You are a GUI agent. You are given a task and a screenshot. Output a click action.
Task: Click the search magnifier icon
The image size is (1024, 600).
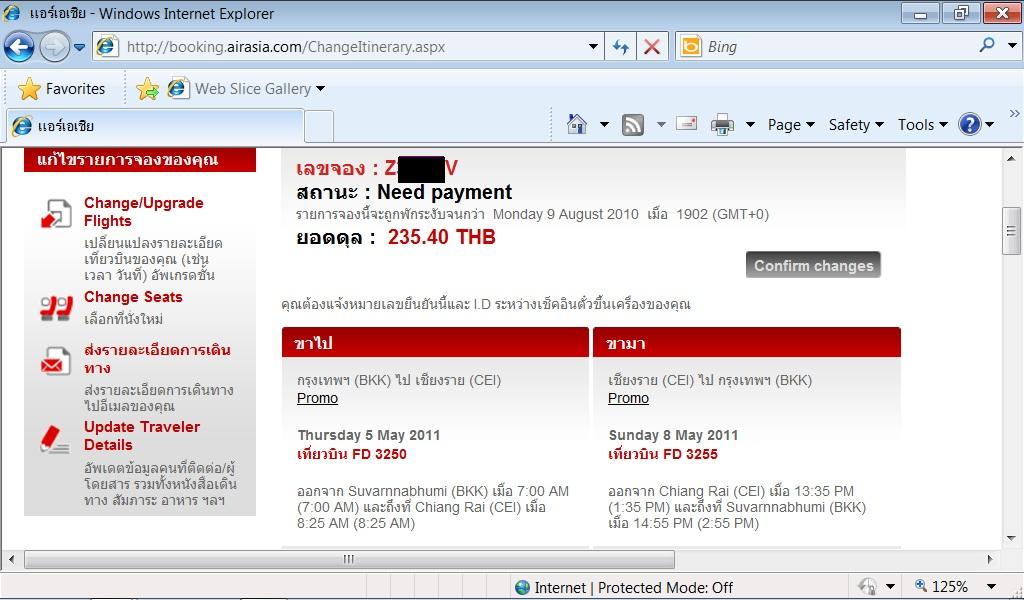tap(987, 46)
